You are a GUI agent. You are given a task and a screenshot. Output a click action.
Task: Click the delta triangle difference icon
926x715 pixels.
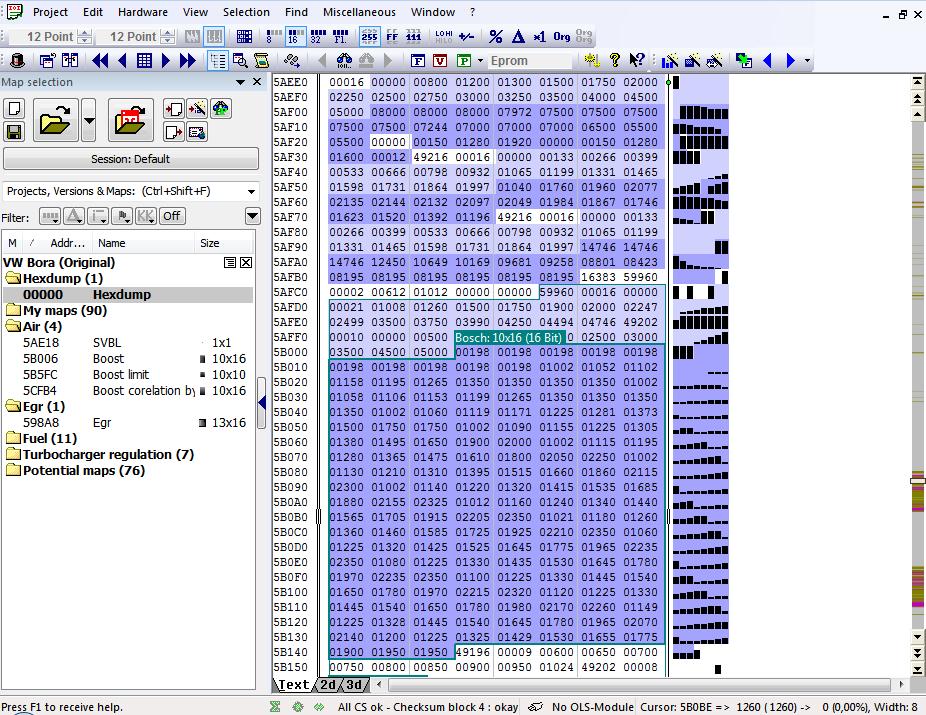tap(518, 37)
